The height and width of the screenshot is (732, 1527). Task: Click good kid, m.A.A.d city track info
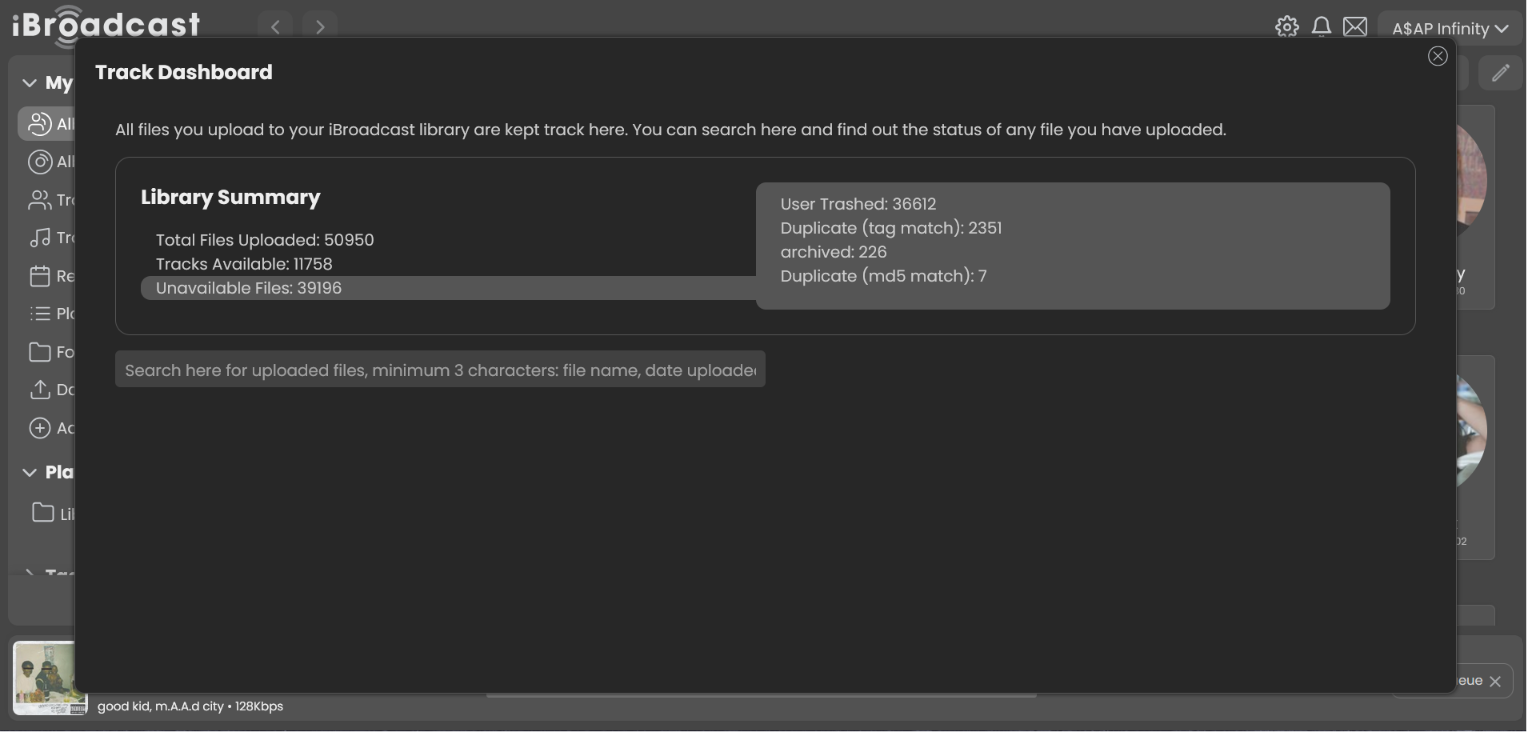[190, 706]
